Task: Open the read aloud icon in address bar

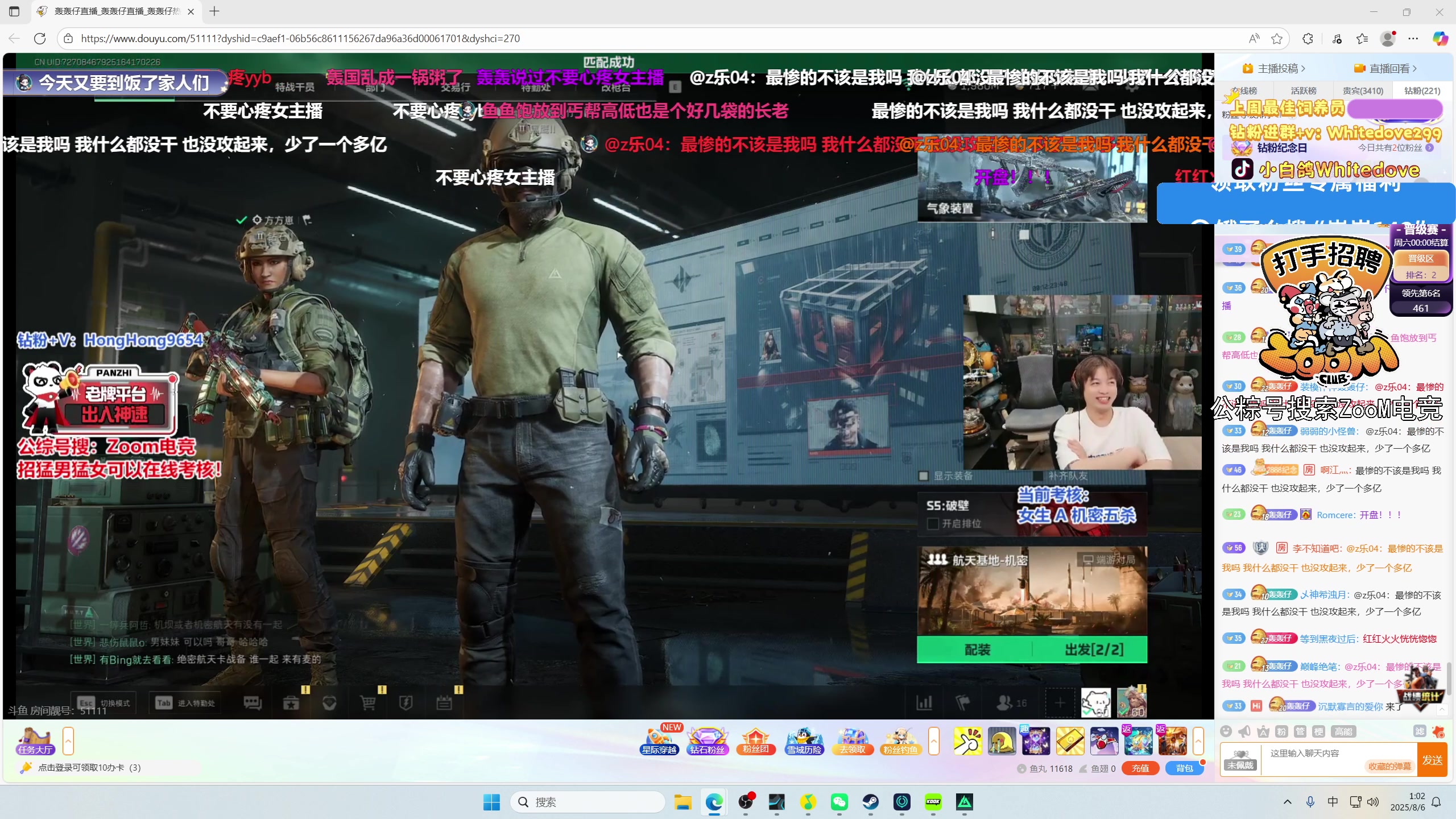Action: click(x=1254, y=39)
